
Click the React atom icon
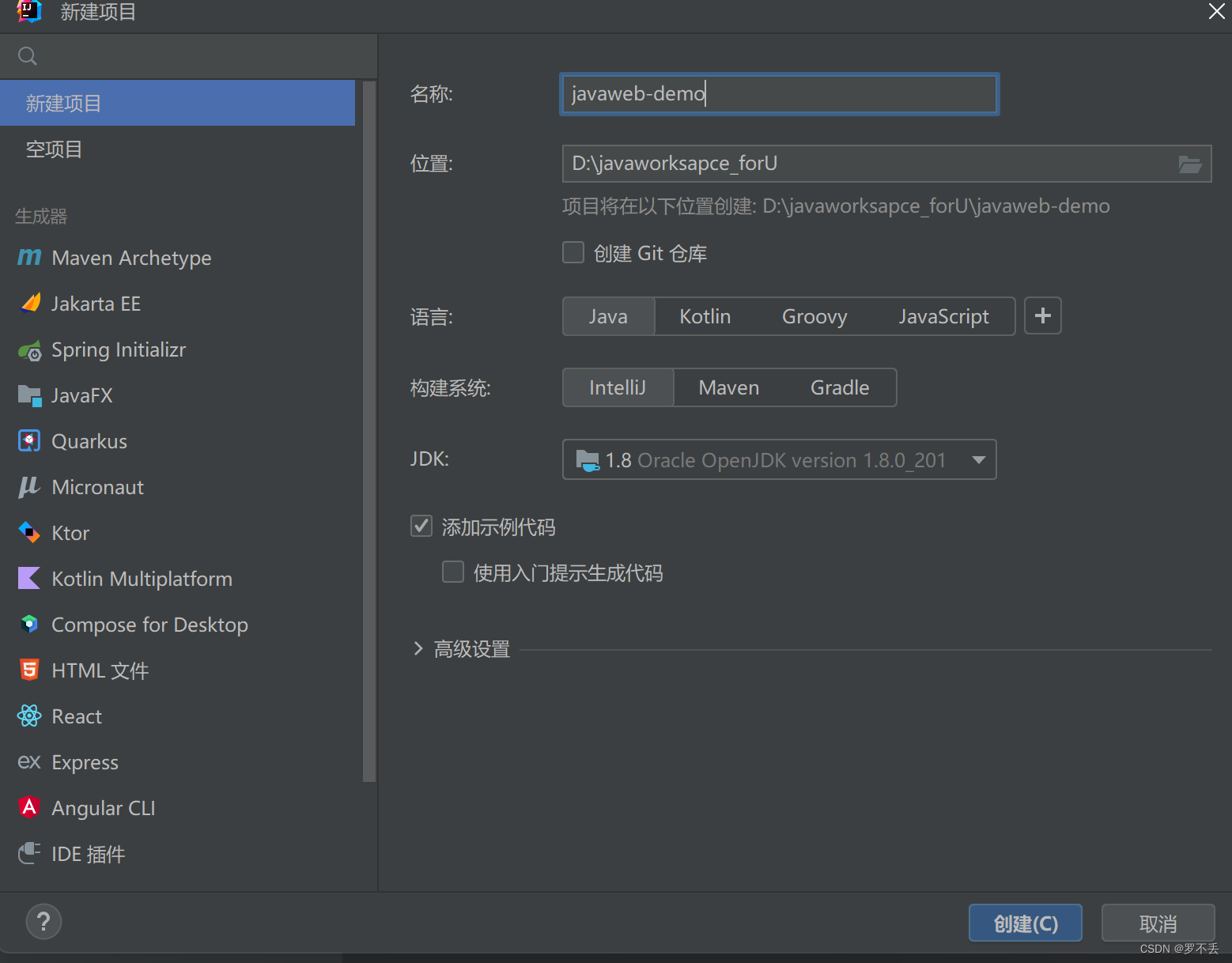click(29, 716)
